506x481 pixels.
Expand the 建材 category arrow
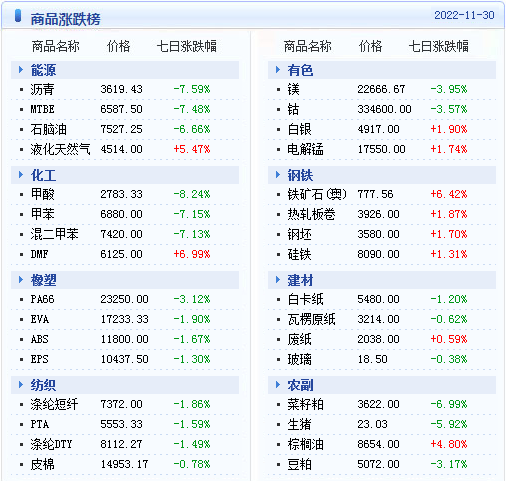click(278, 280)
